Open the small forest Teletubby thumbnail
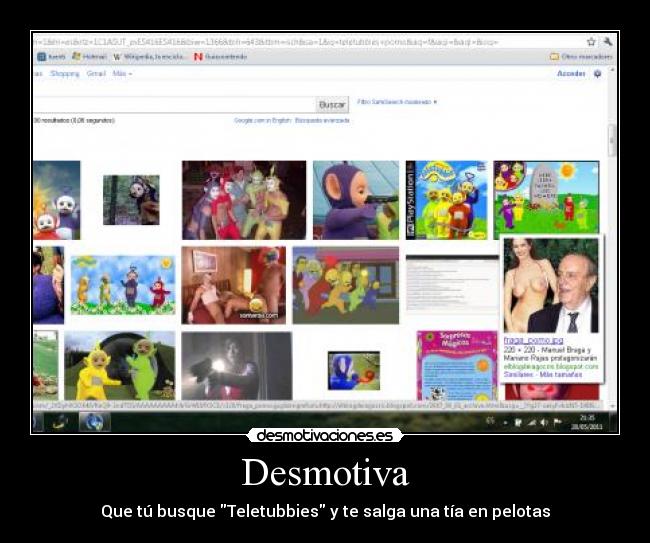Image resolution: width=650 pixels, height=543 pixels. [131, 200]
